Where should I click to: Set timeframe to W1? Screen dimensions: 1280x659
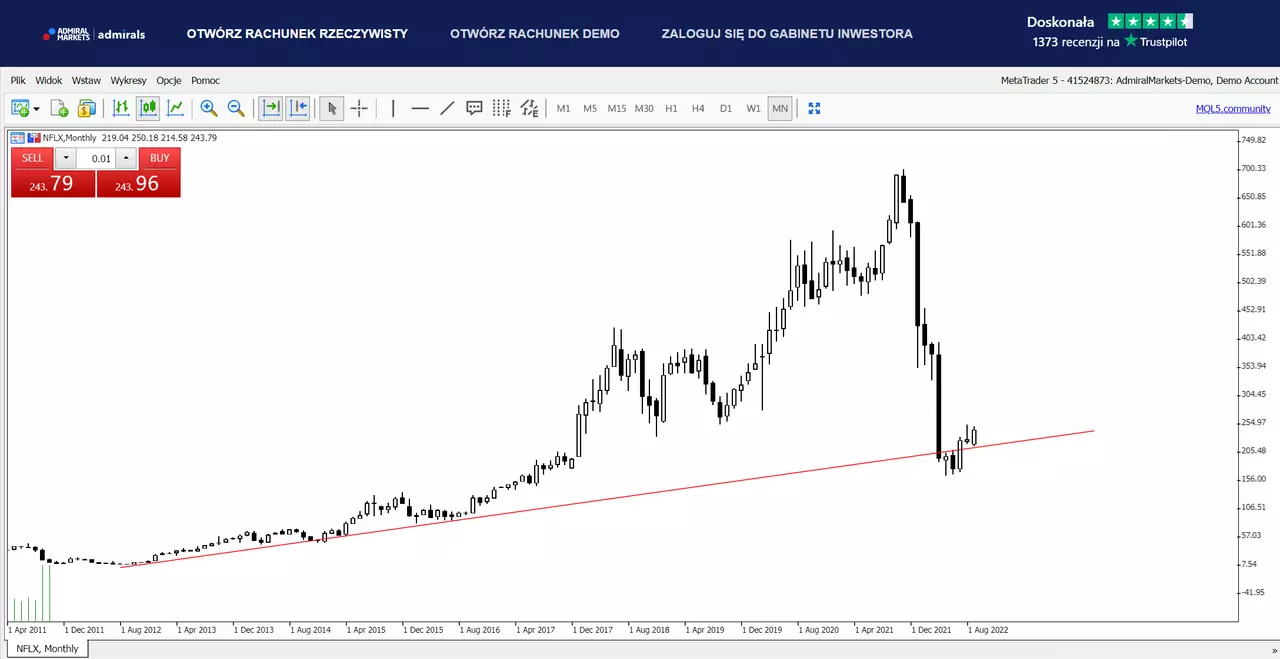point(753,108)
